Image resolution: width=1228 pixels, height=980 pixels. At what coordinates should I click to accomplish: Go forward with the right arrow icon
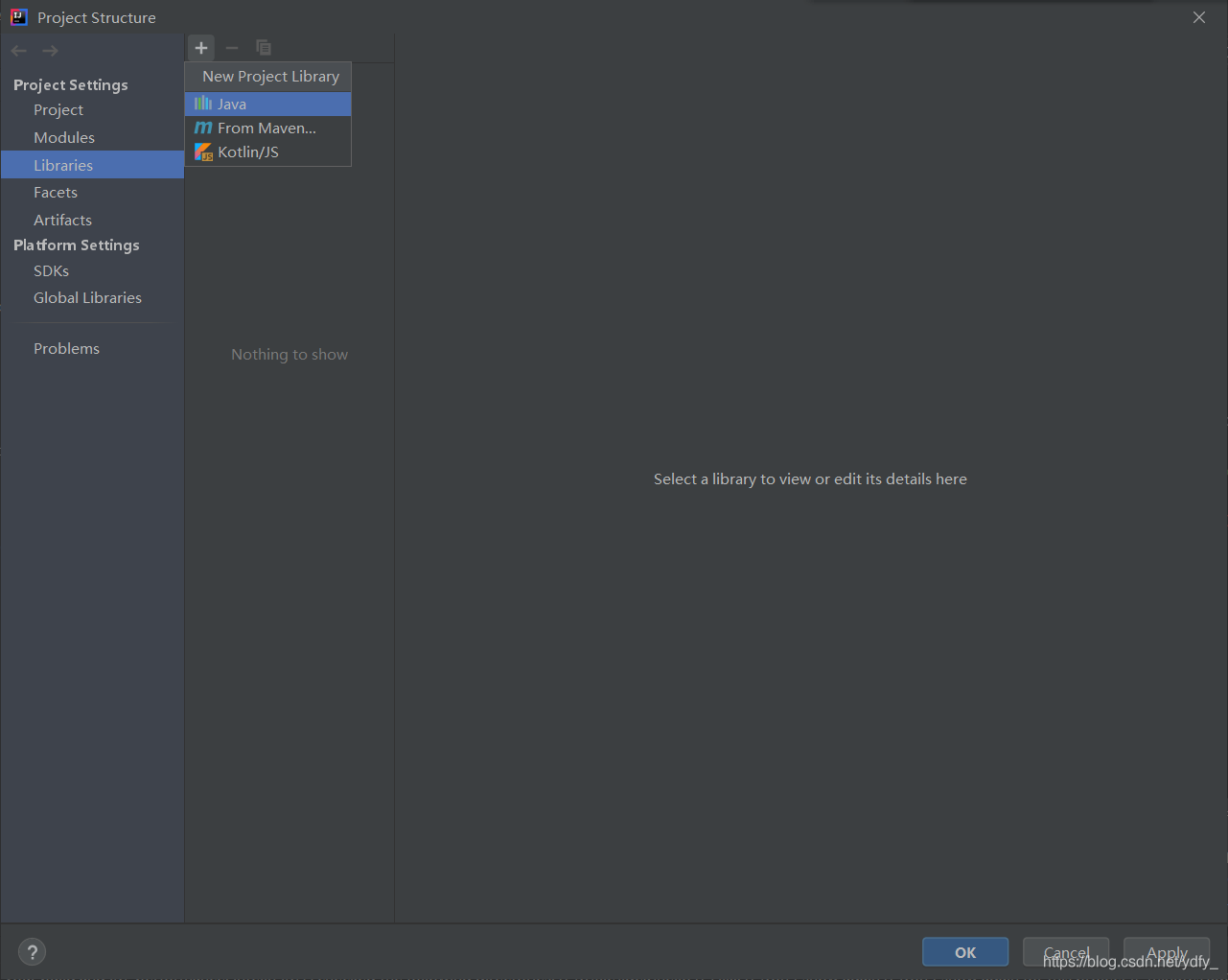click(50, 51)
